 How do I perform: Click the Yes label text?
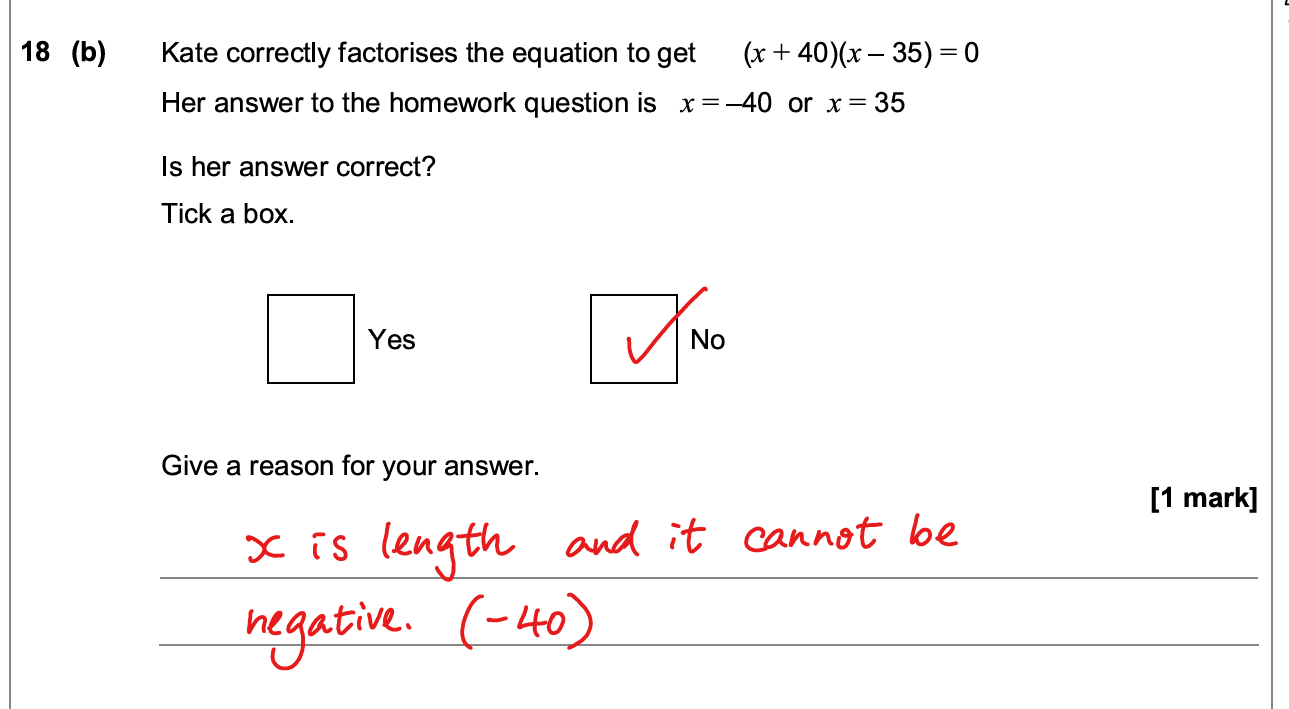pos(391,340)
